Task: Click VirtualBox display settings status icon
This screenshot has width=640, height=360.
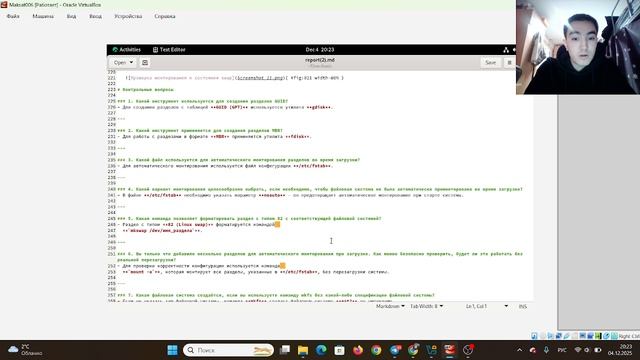Action: (582, 336)
